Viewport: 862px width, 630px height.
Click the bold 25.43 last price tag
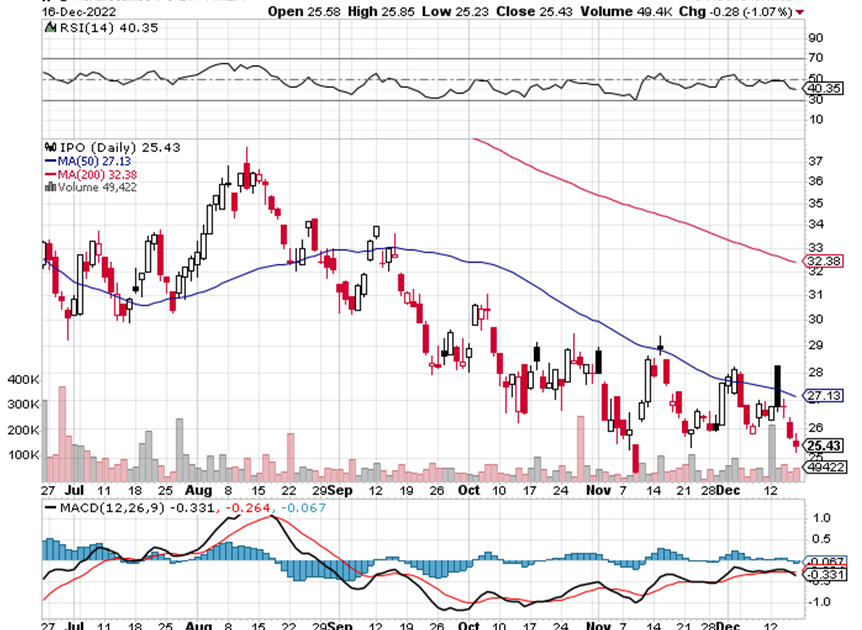pos(823,446)
